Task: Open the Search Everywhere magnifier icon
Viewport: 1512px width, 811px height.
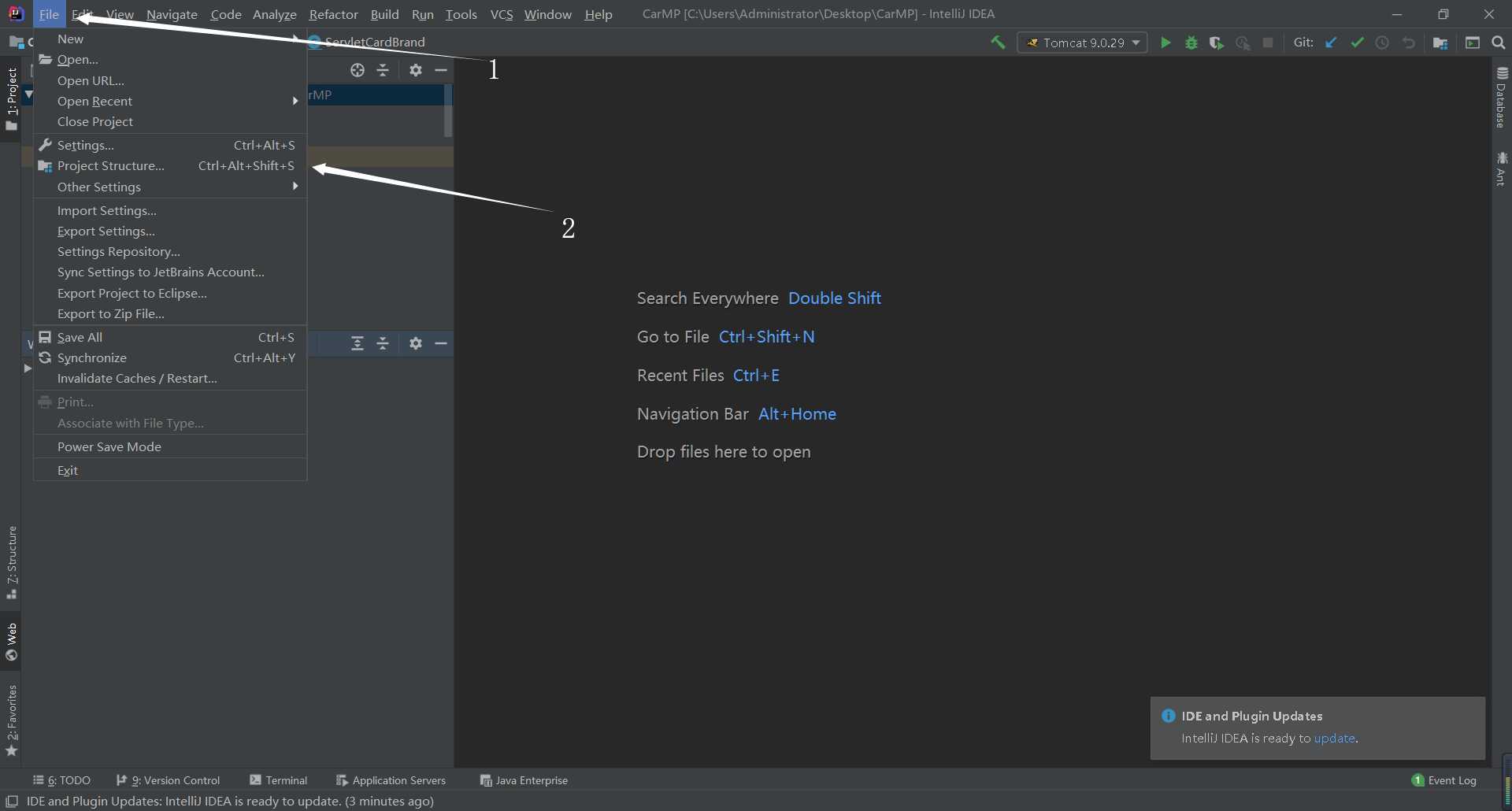Action: (x=1499, y=43)
